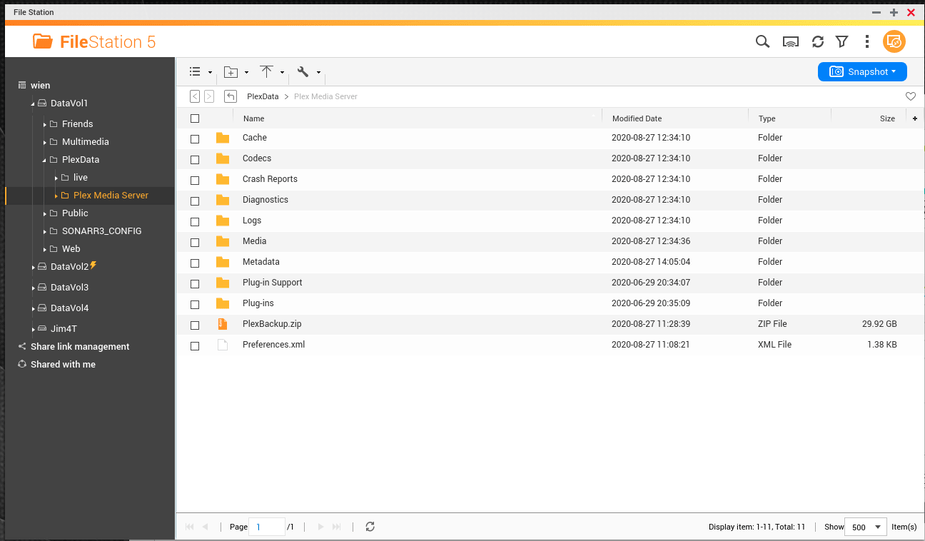Open the remote mount icon
The image size is (925, 541).
click(x=790, y=42)
